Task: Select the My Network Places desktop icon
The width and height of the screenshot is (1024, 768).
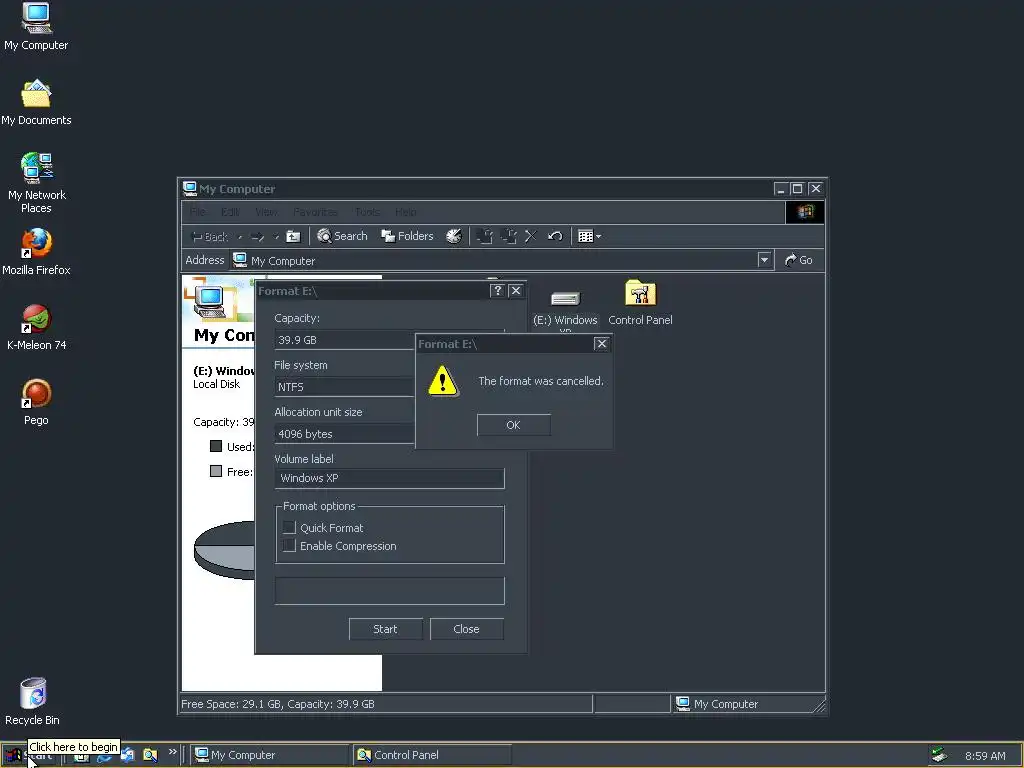Action: 36,183
